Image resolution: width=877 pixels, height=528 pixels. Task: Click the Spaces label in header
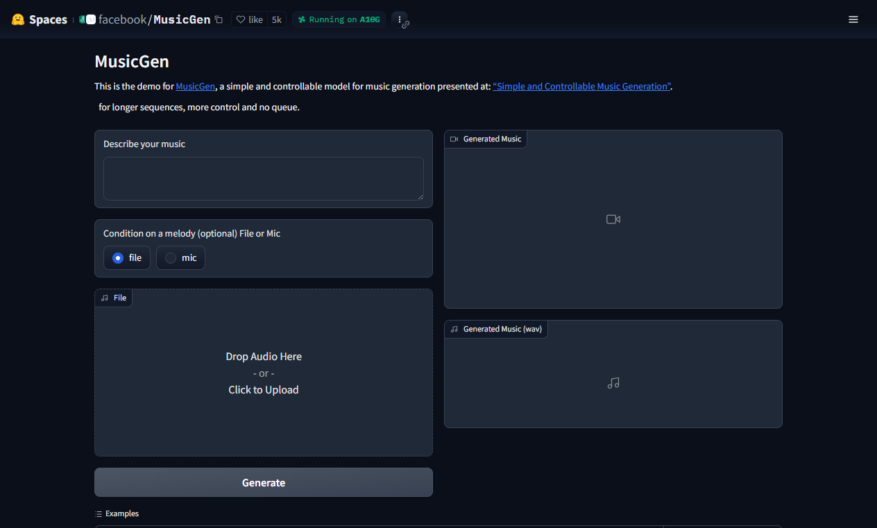click(x=48, y=20)
